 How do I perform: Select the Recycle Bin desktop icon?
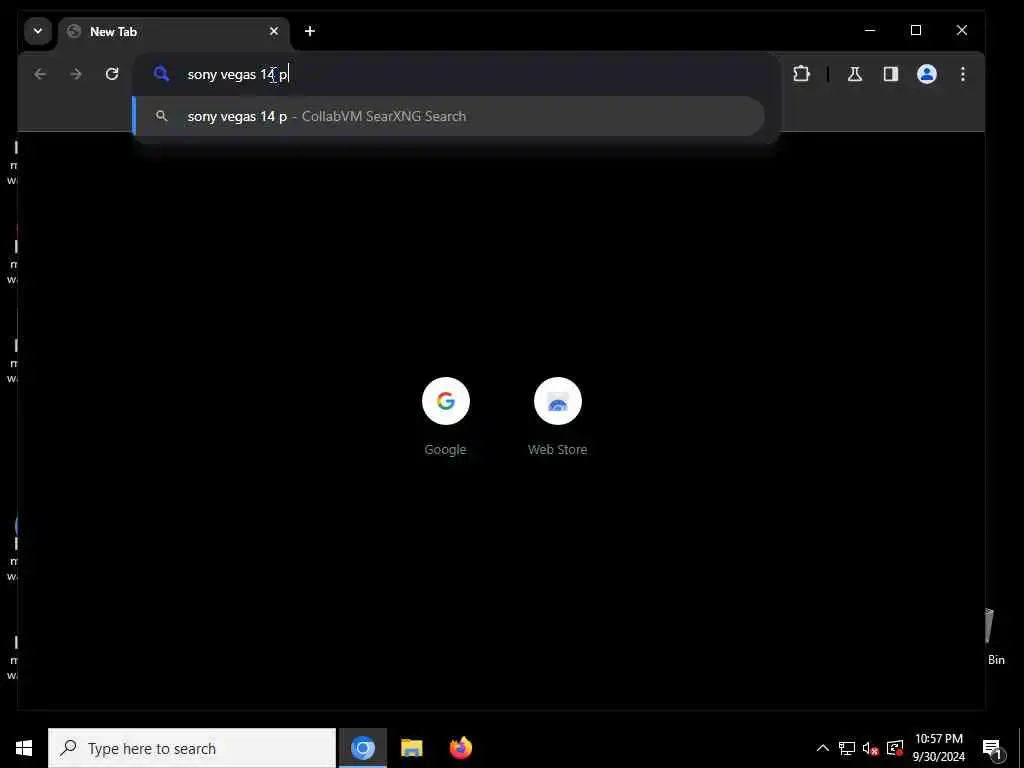[995, 637]
